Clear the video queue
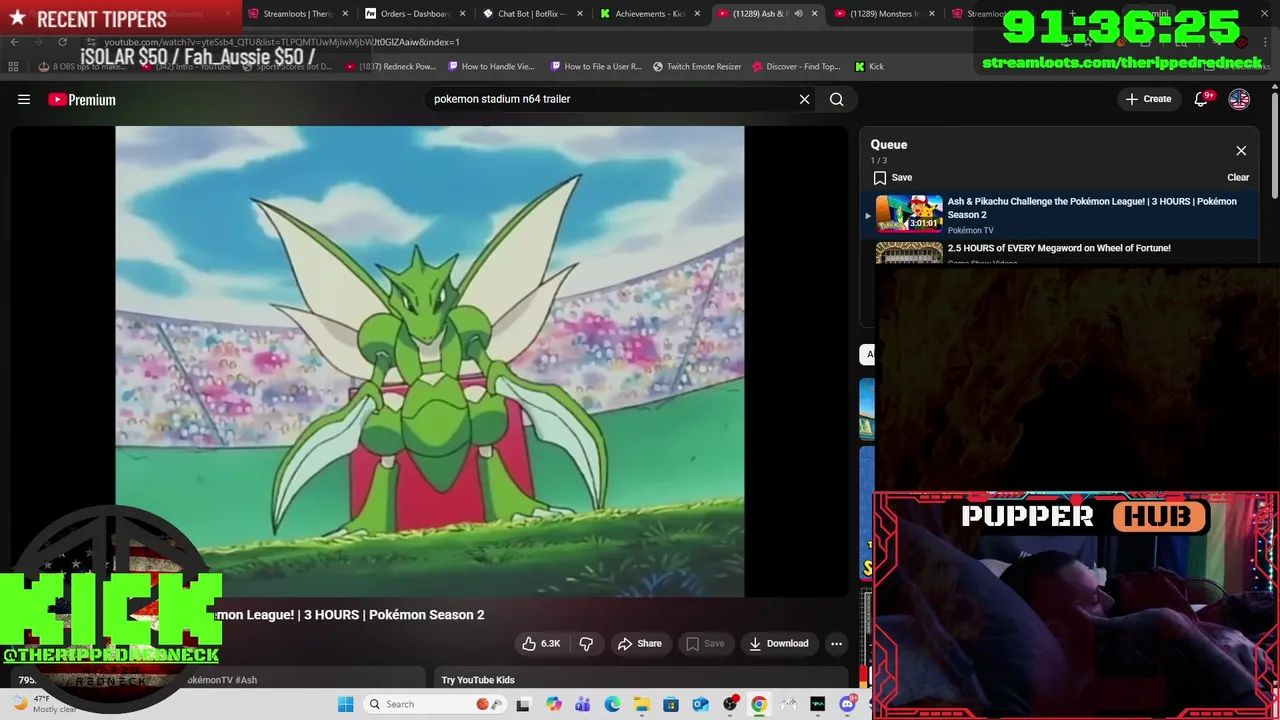Screen dimensions: 1280x720 tap(1238, 177)
